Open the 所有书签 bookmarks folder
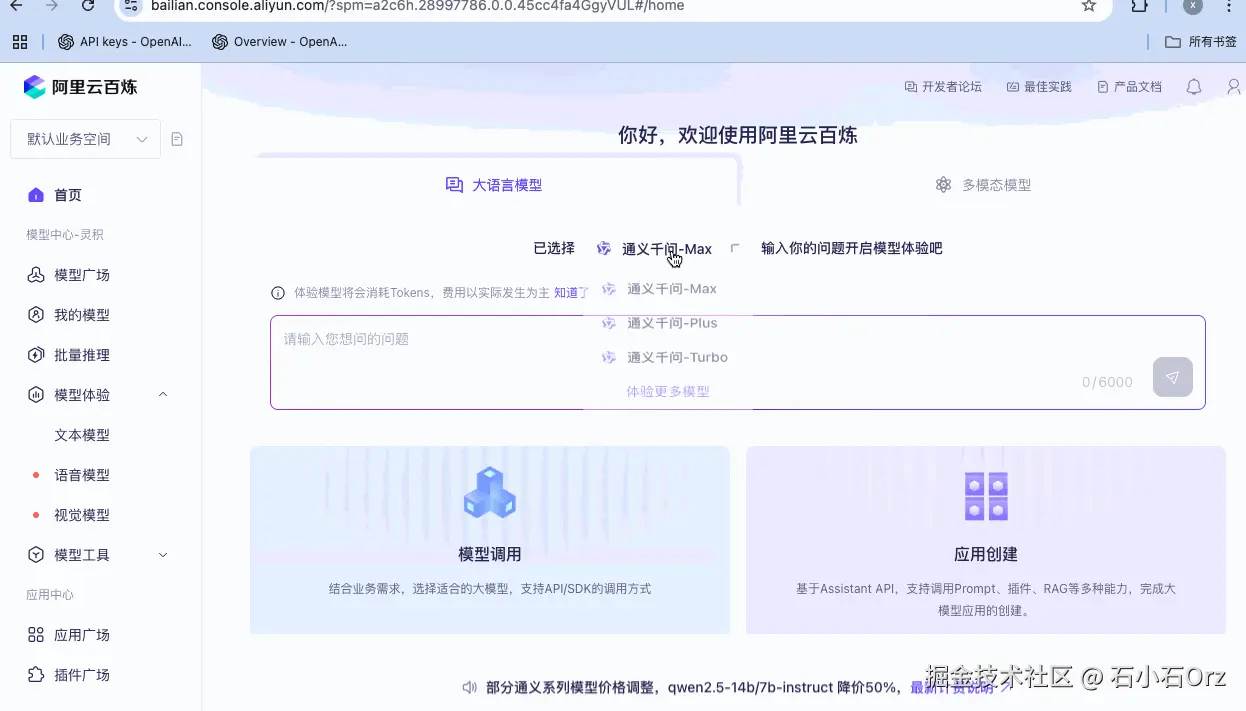Screen dimensions: 1246x711 pos(1201,42)
